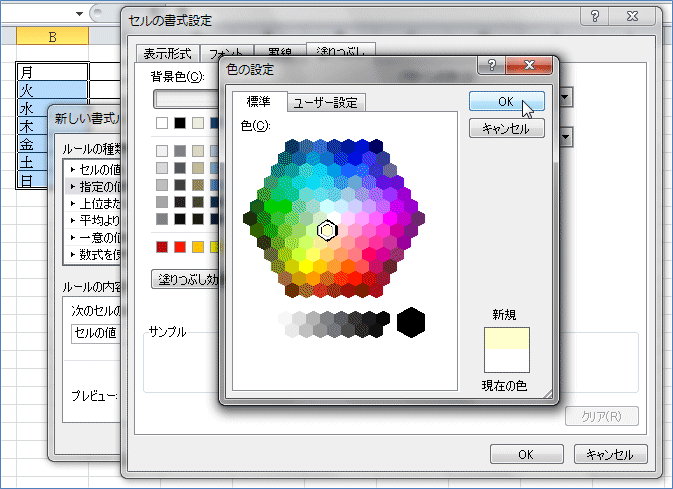Screen dimensions: 673x489
Task: Click cell containing 月
Action: click(52, 72)
